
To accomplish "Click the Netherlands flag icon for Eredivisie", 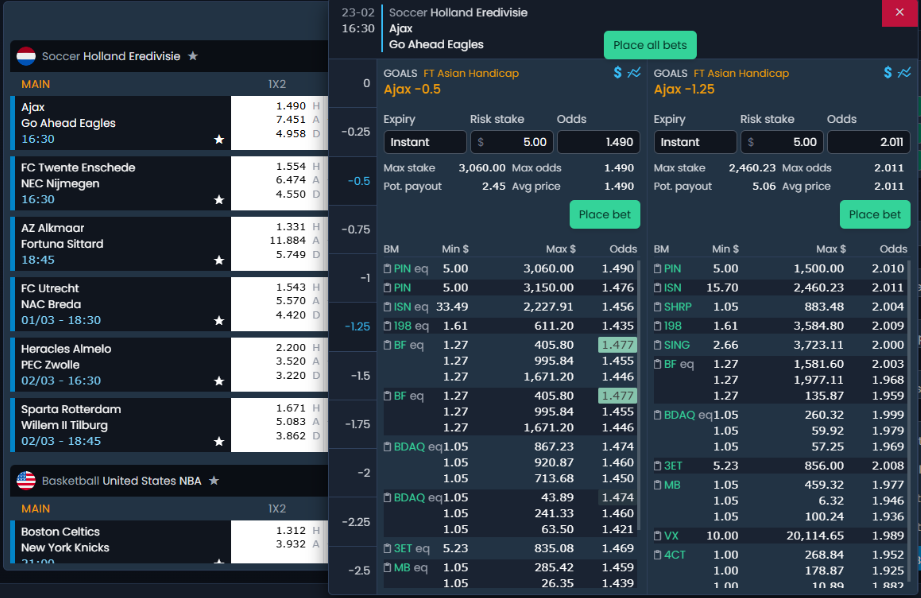I will coord(26,57).
